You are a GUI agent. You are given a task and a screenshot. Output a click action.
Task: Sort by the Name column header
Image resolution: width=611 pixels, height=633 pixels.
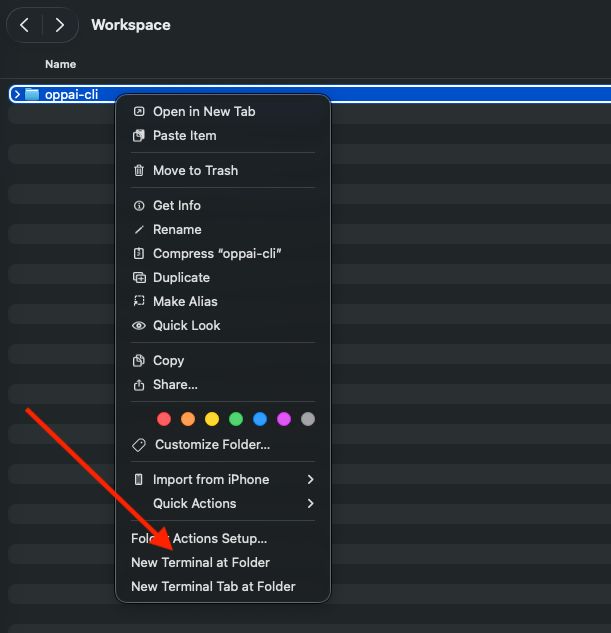(61, 64)
